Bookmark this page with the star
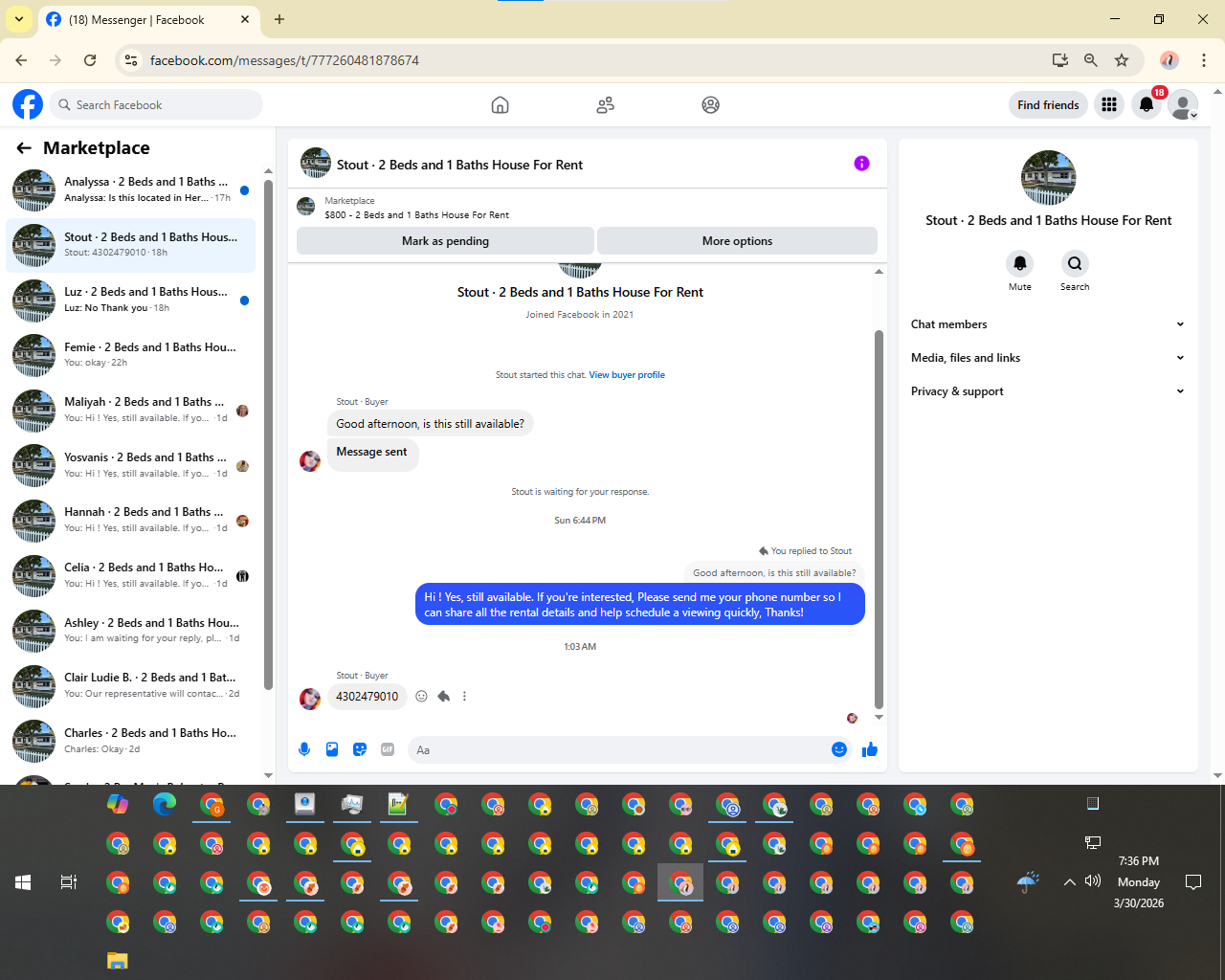The image size is (1225, 980). tap(1122, 60)
